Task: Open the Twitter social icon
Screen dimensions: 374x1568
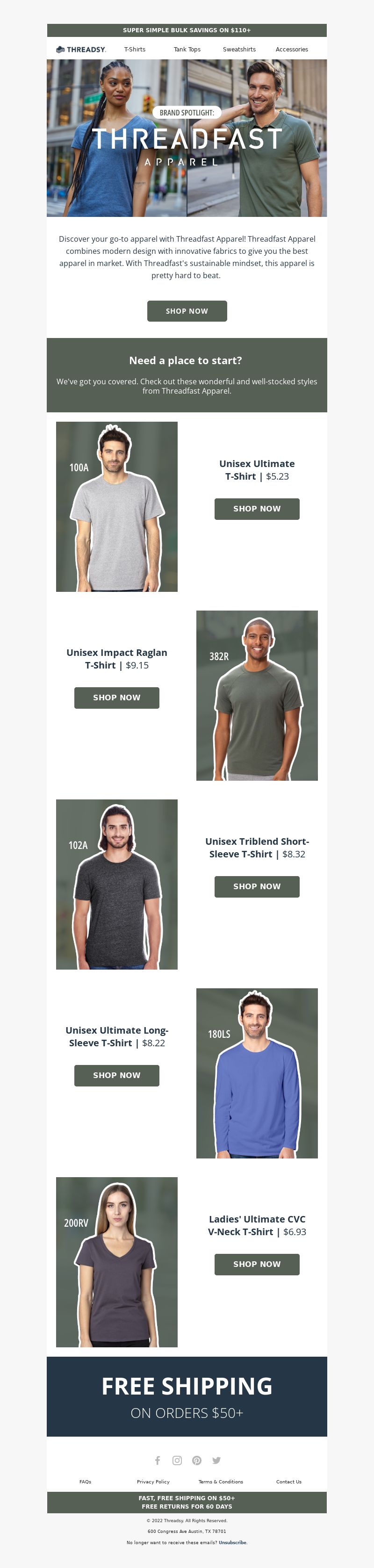Action: coord(216,1460)
